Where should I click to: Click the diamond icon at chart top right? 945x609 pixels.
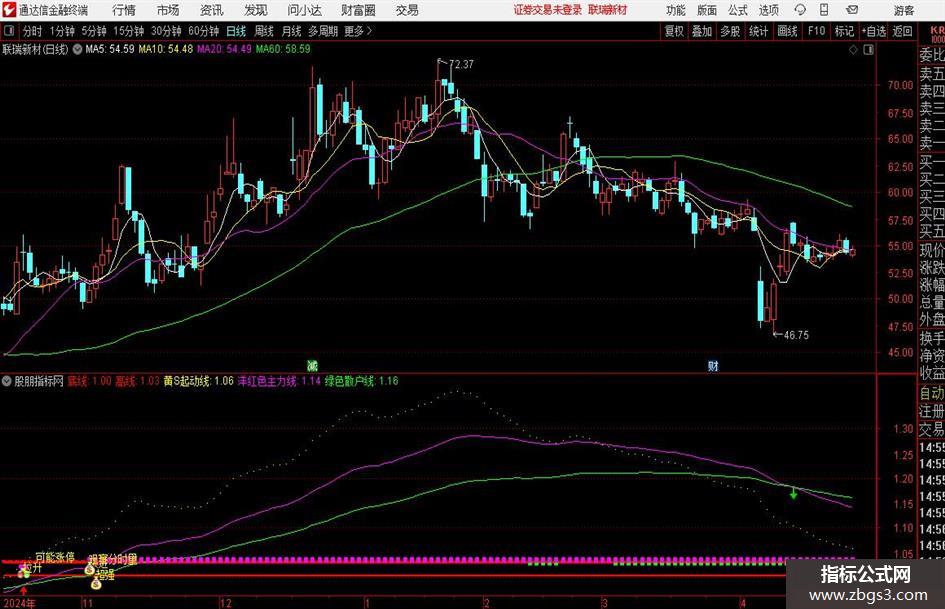coord(853,50)
